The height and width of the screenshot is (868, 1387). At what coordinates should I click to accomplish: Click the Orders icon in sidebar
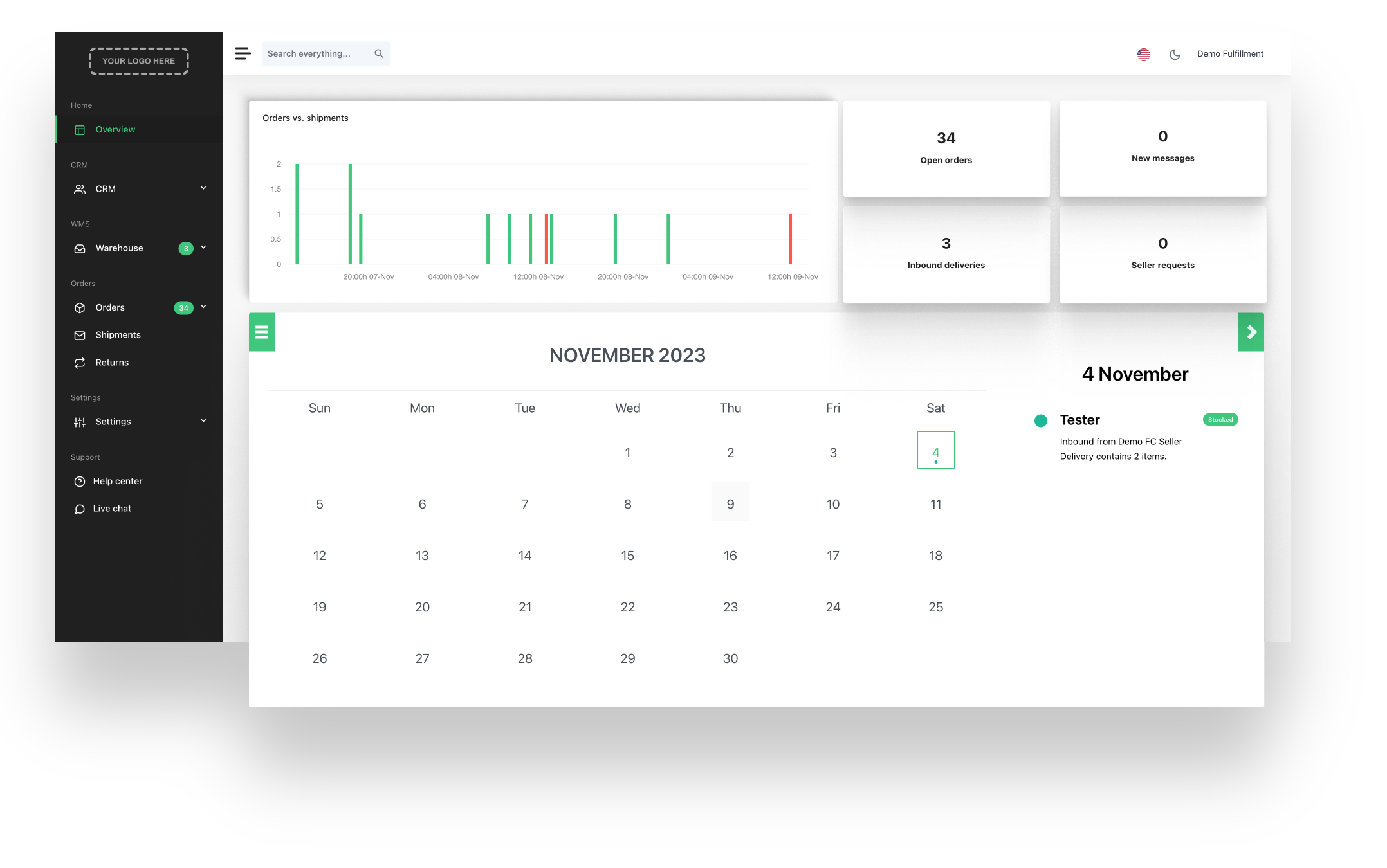(x=80, y=307)
